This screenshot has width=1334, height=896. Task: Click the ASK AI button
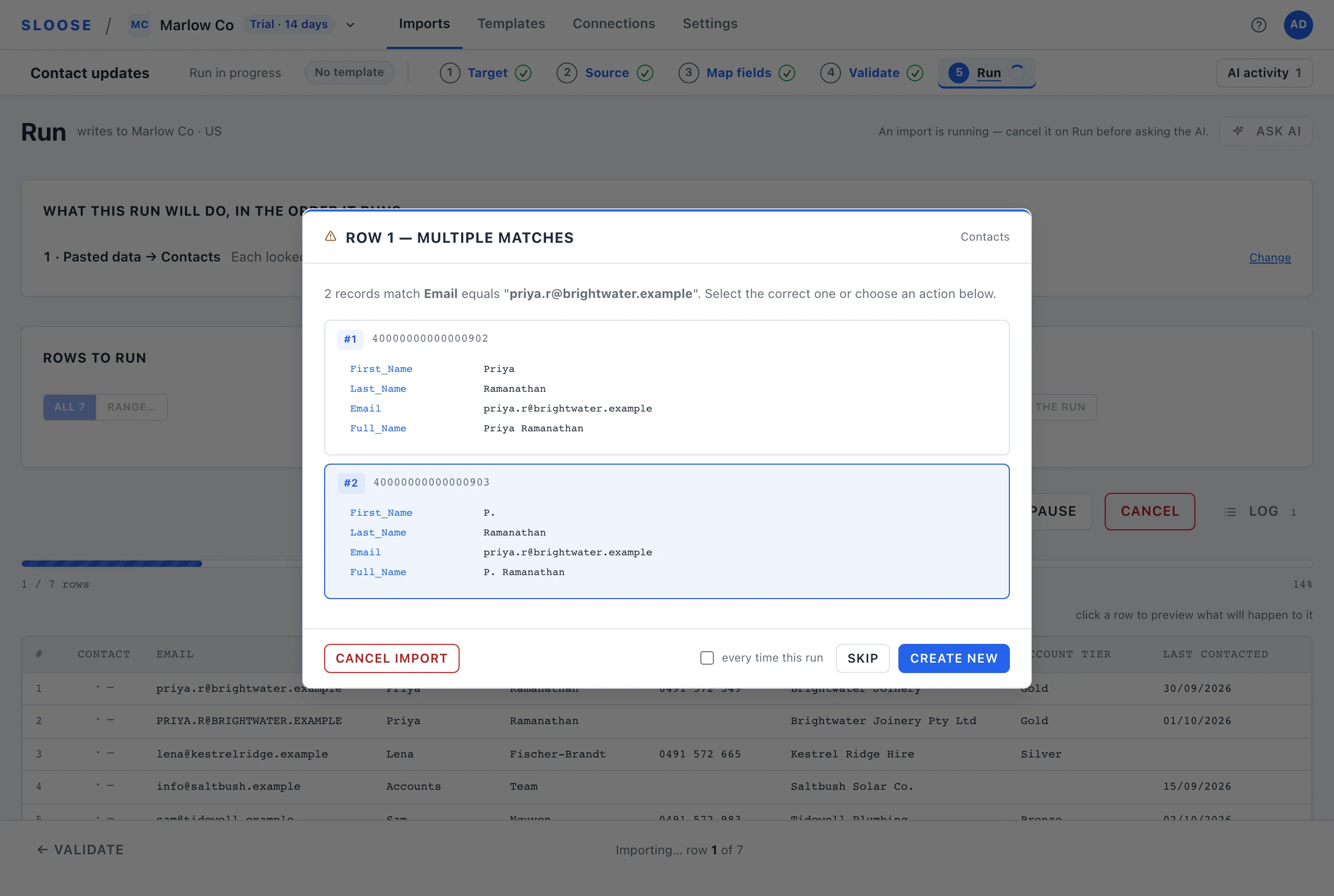(x=1265, y=131)
